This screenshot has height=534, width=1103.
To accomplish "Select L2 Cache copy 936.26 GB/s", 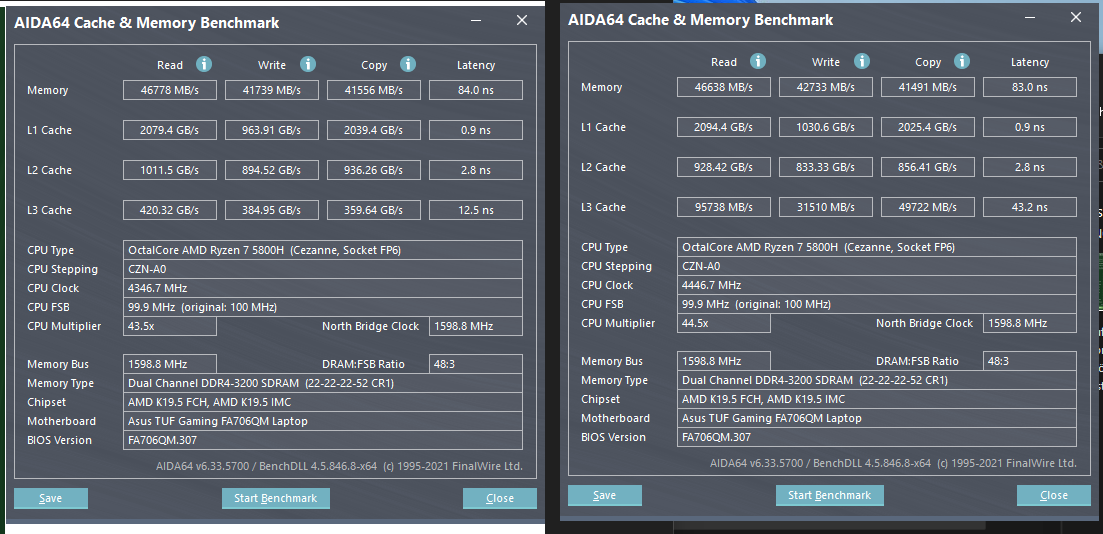I will coord(374,170).
